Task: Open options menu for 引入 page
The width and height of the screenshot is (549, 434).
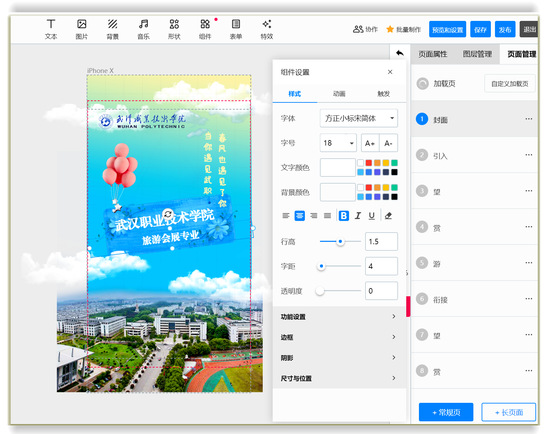Action: click(x=529, y=155)
